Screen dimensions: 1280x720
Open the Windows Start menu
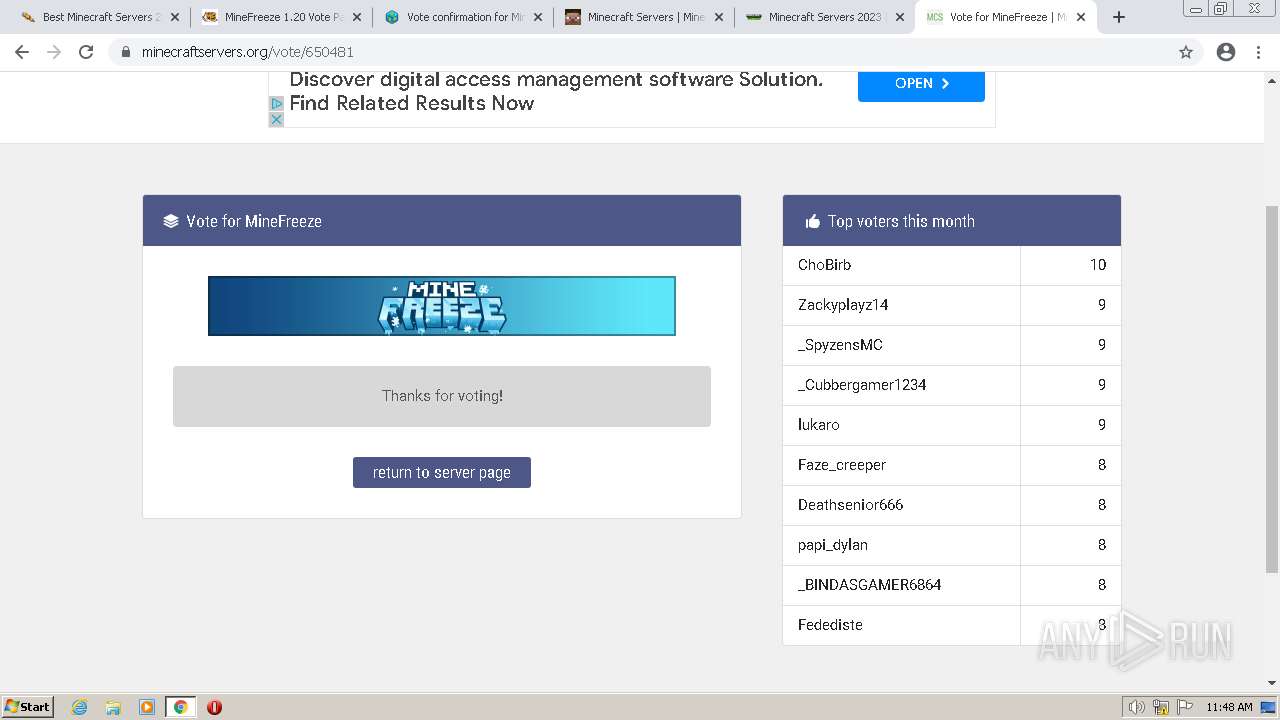coord(28,706)
